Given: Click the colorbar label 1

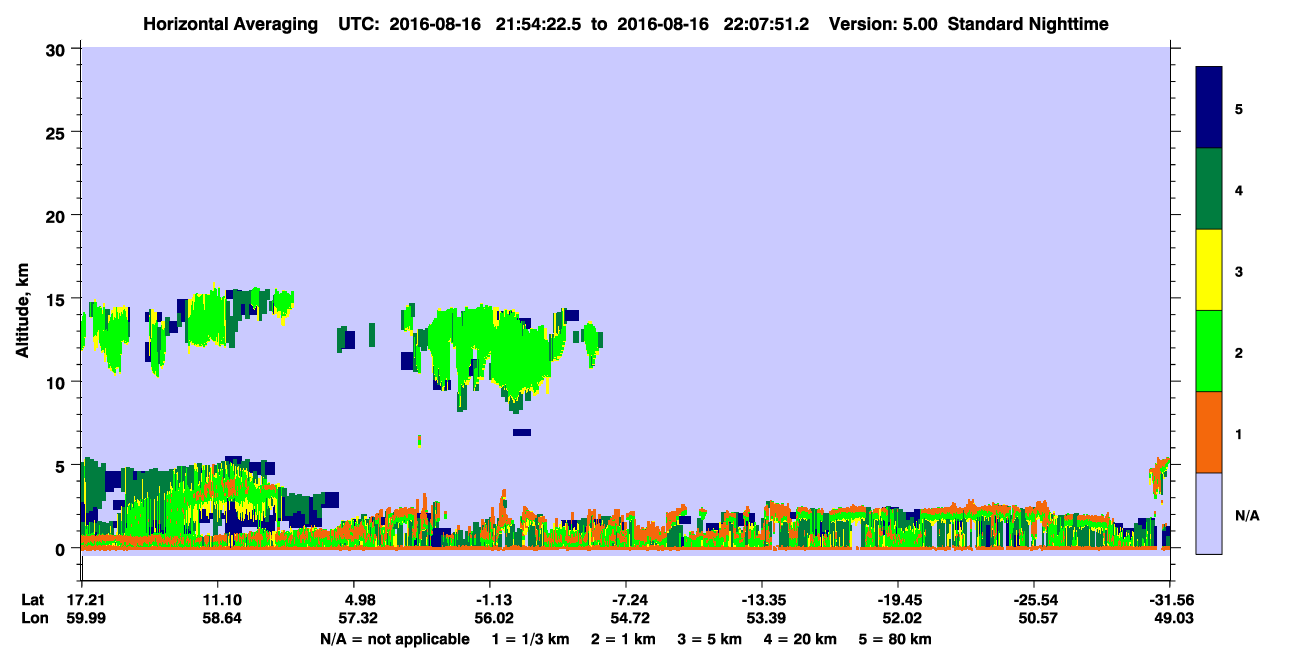Looking at the screenshot, I should point(1238,433).
